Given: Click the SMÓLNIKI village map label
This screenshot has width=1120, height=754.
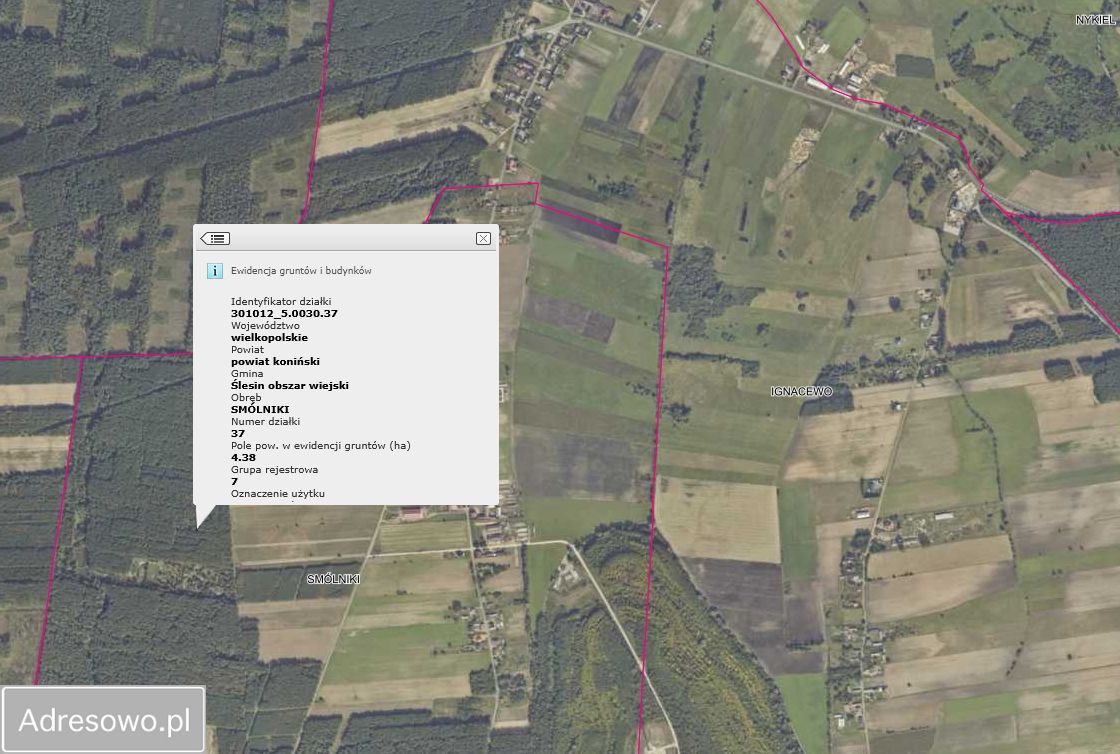Looking at the screenshot, I should coord(334,579).
